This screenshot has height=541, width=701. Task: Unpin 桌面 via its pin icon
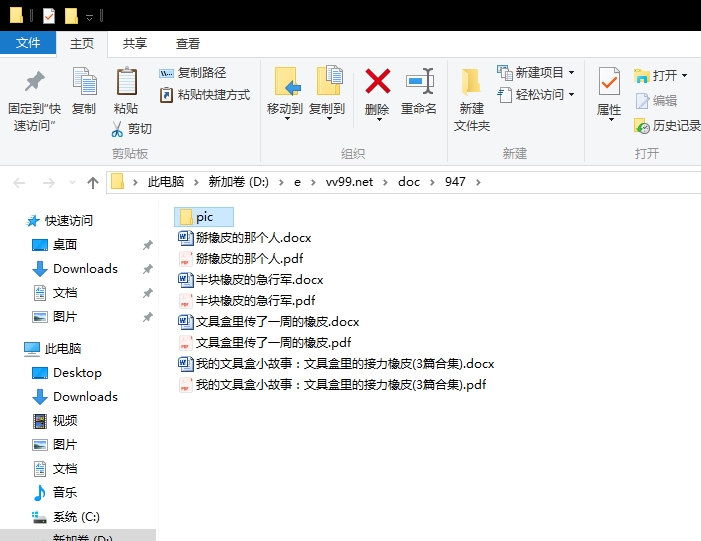point(148,245)
